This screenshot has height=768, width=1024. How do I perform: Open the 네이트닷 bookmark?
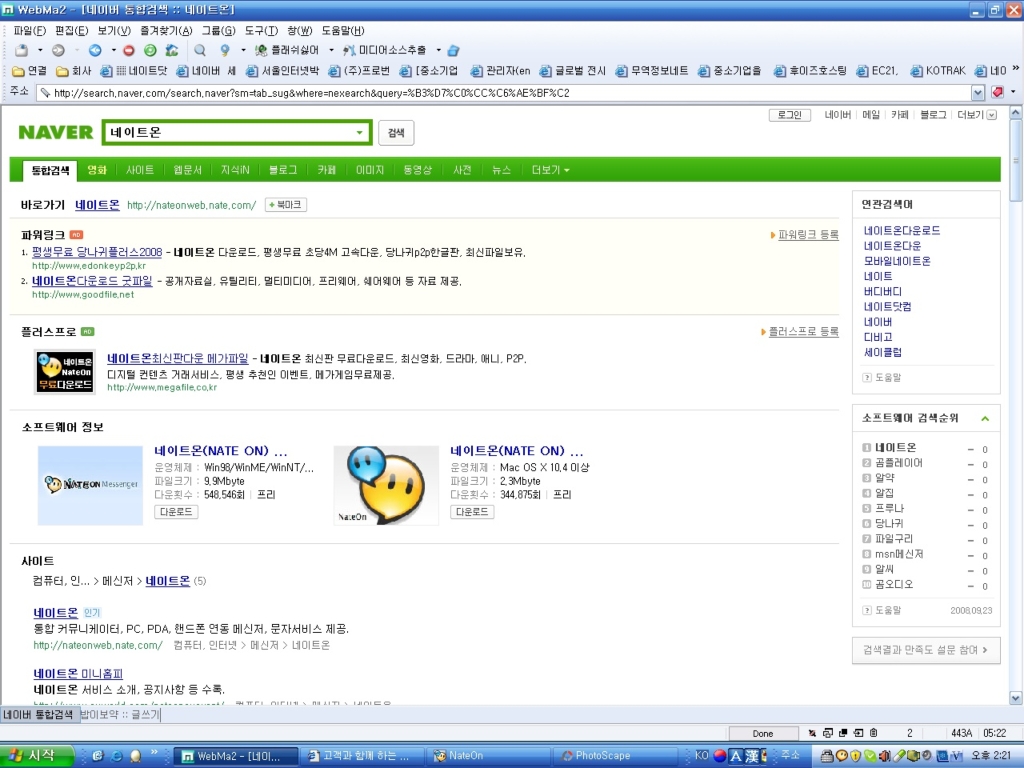(x=133, y=71)
